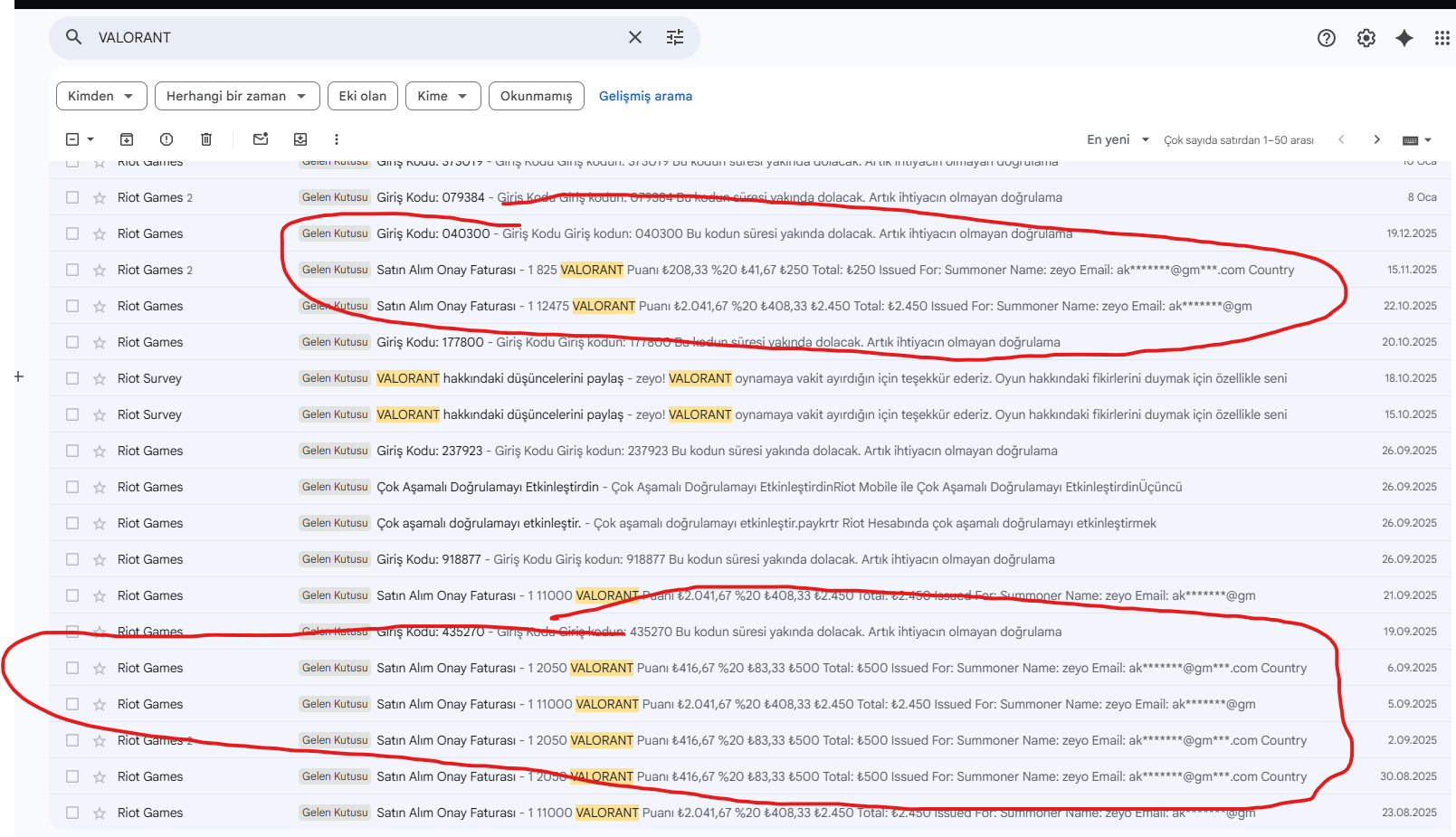Check the Çok Aşamalı Doğrulamayı Etkinleştirdin email checkbox
The width and height of the screenshot is (1456, 837).
[x=72, y=487]
